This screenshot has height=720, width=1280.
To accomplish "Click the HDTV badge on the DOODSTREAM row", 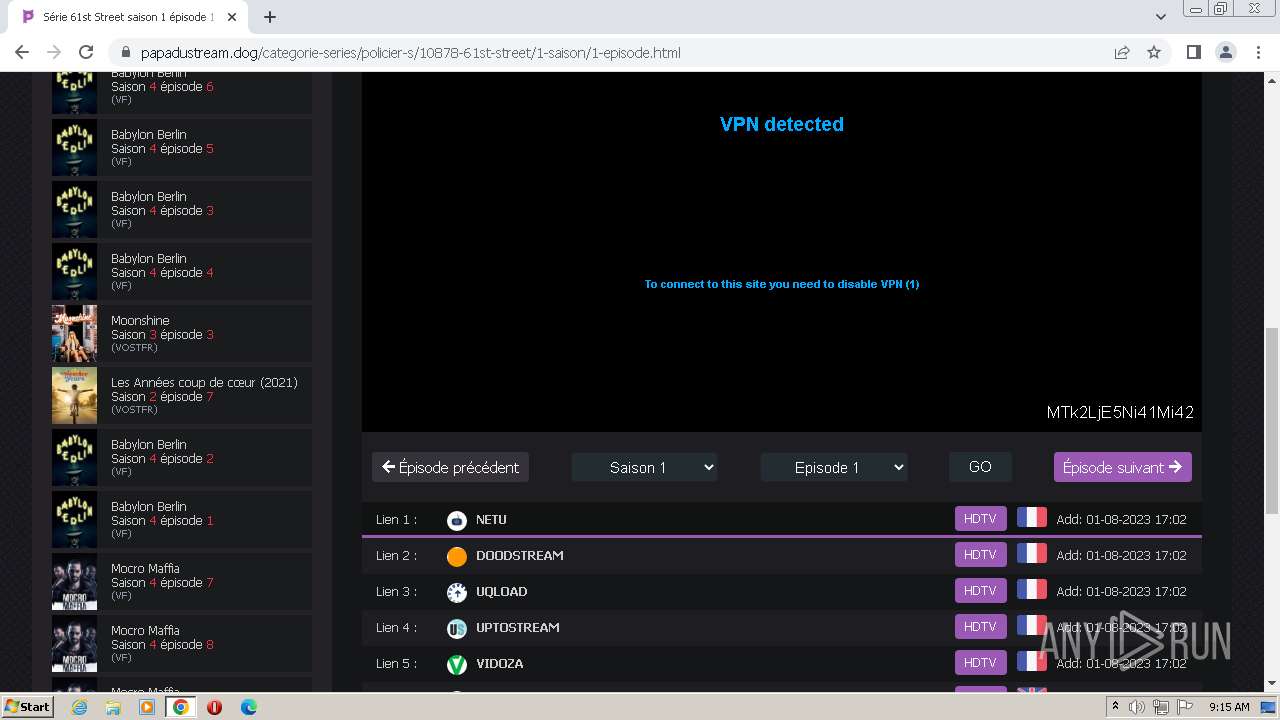I will pyautogui.click(x=980, y=555).
